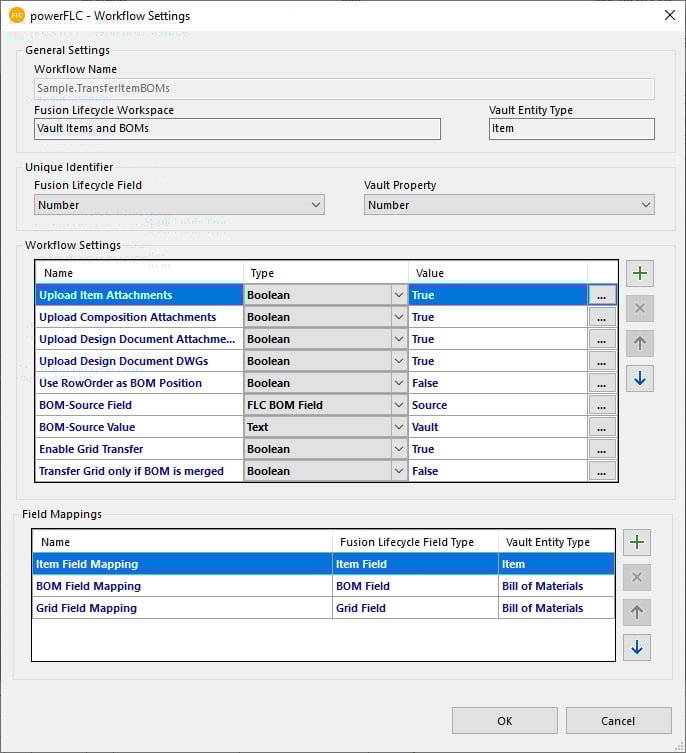Click the powerFLC logo icon in title bar

tap(17, 15)
